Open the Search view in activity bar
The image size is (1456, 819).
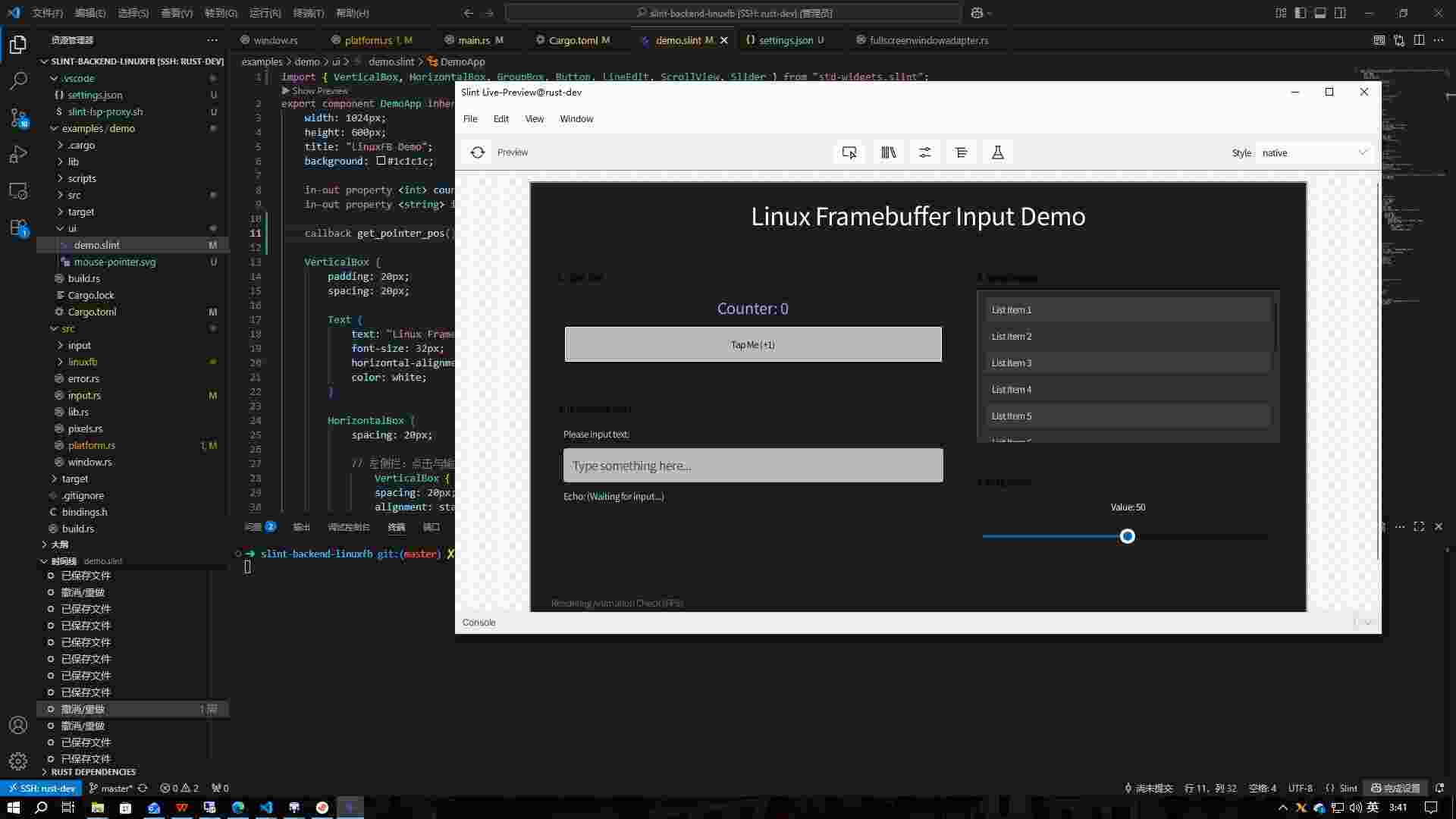click(x=18, y=80)
